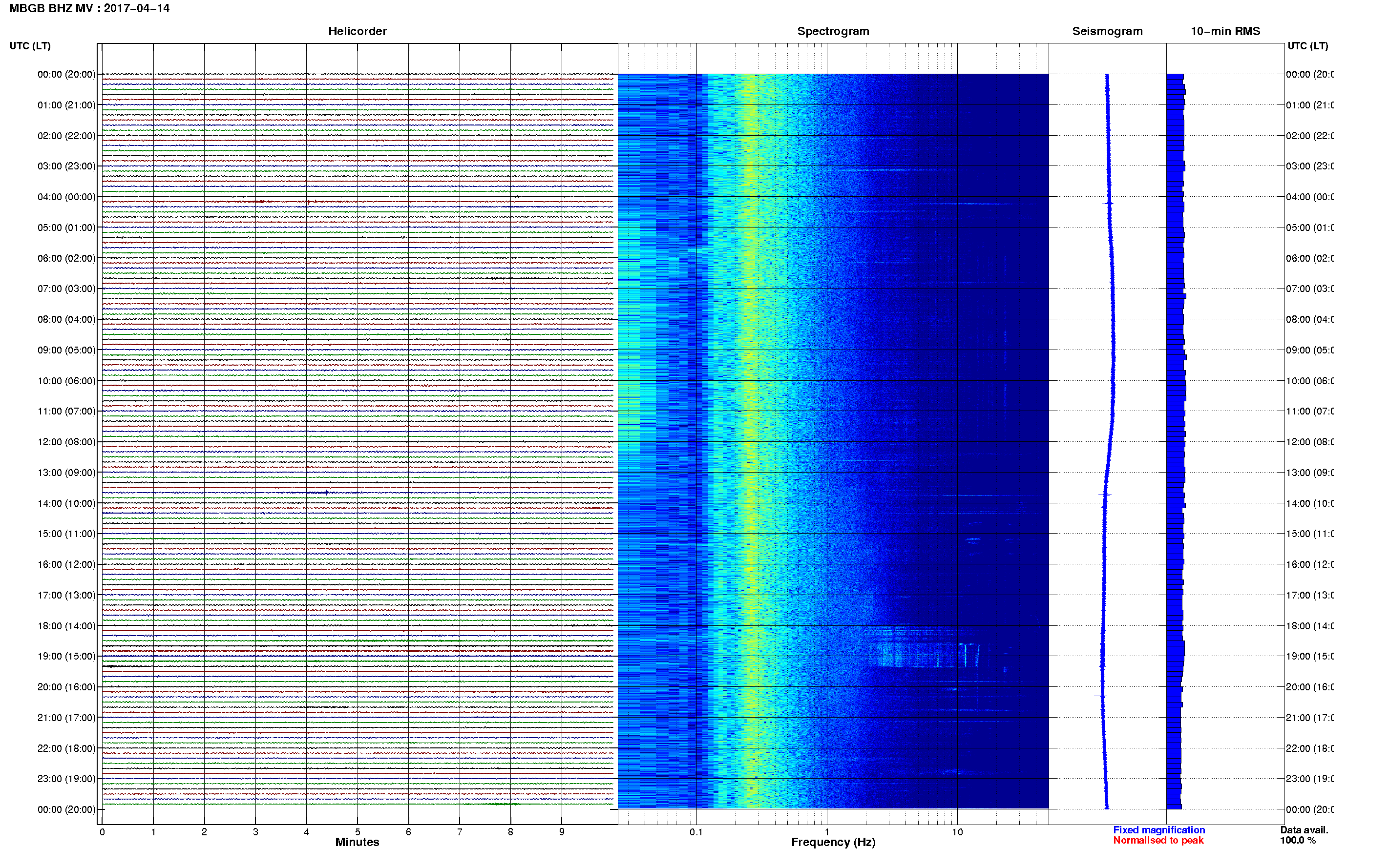Viewport: 1389px width, 868px height.
Task: Select the 10-min RMS heading
Action: point(1225,31)
